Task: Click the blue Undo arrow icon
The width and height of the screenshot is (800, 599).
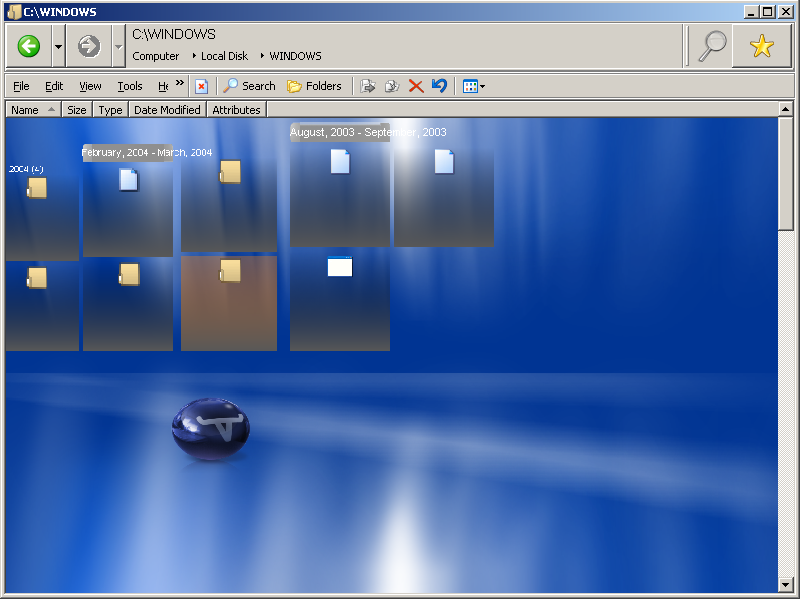Action: click(x=439, y=86)
